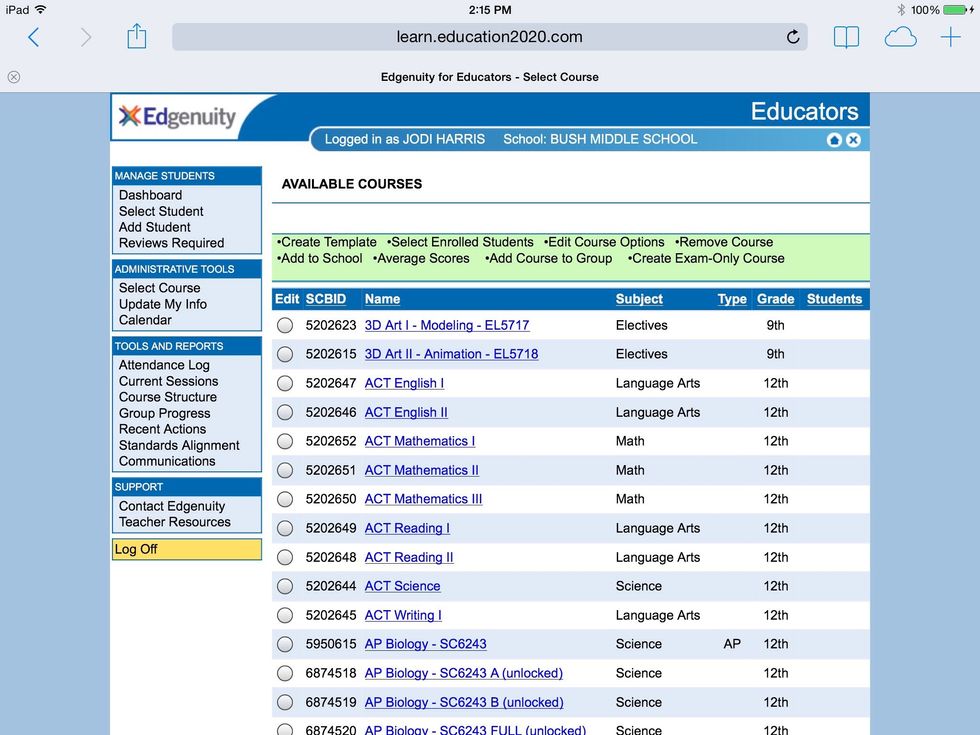This screenshot has width=980, height=735.
Task: Choose the ACT Science course radio button
Action: click(x=285, y=586)
